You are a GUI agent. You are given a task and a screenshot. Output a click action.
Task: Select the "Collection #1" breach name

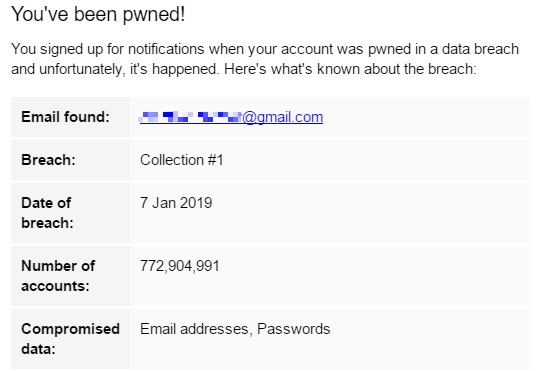point(182,160)
